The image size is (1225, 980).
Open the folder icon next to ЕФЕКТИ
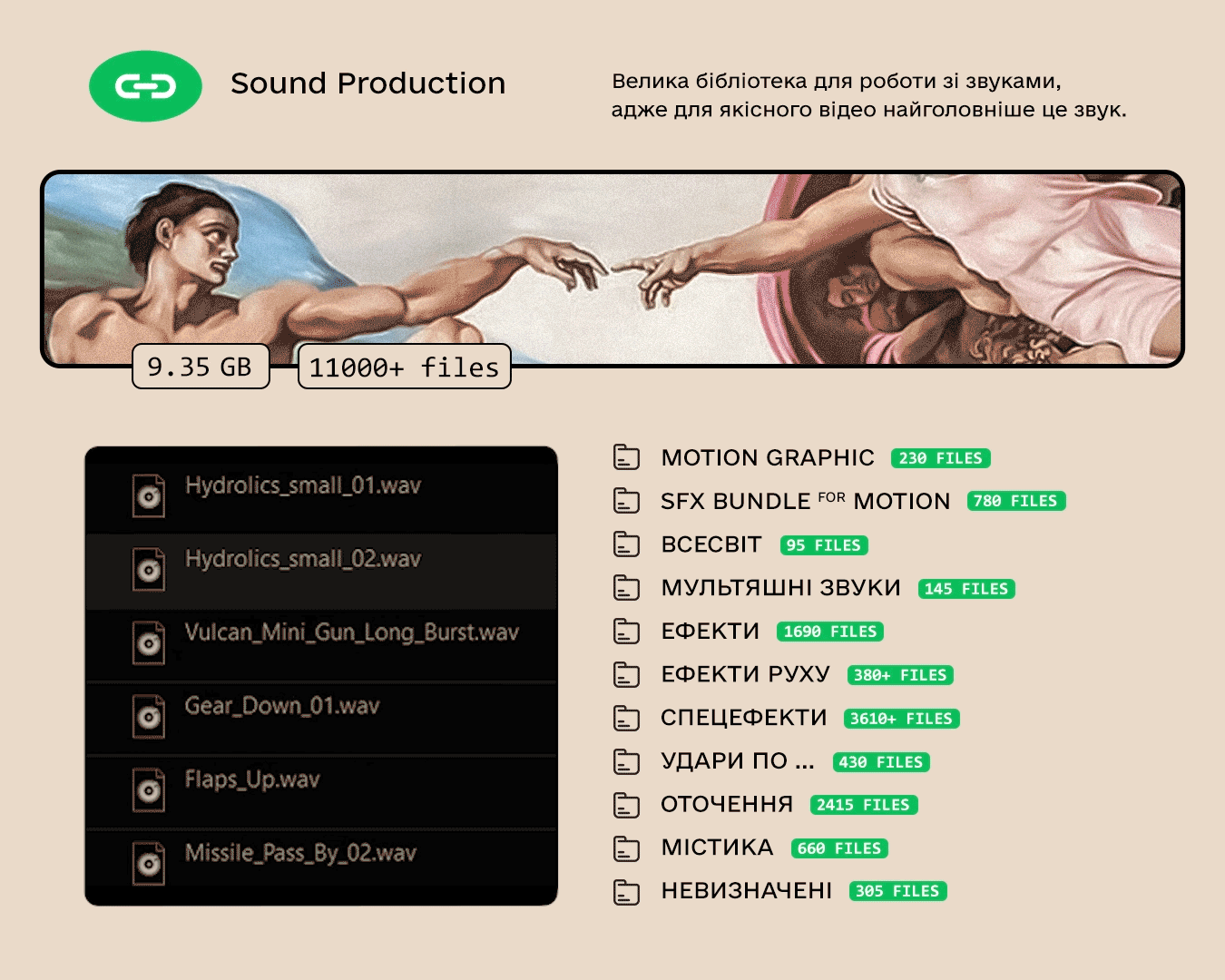tap(627, 631)
